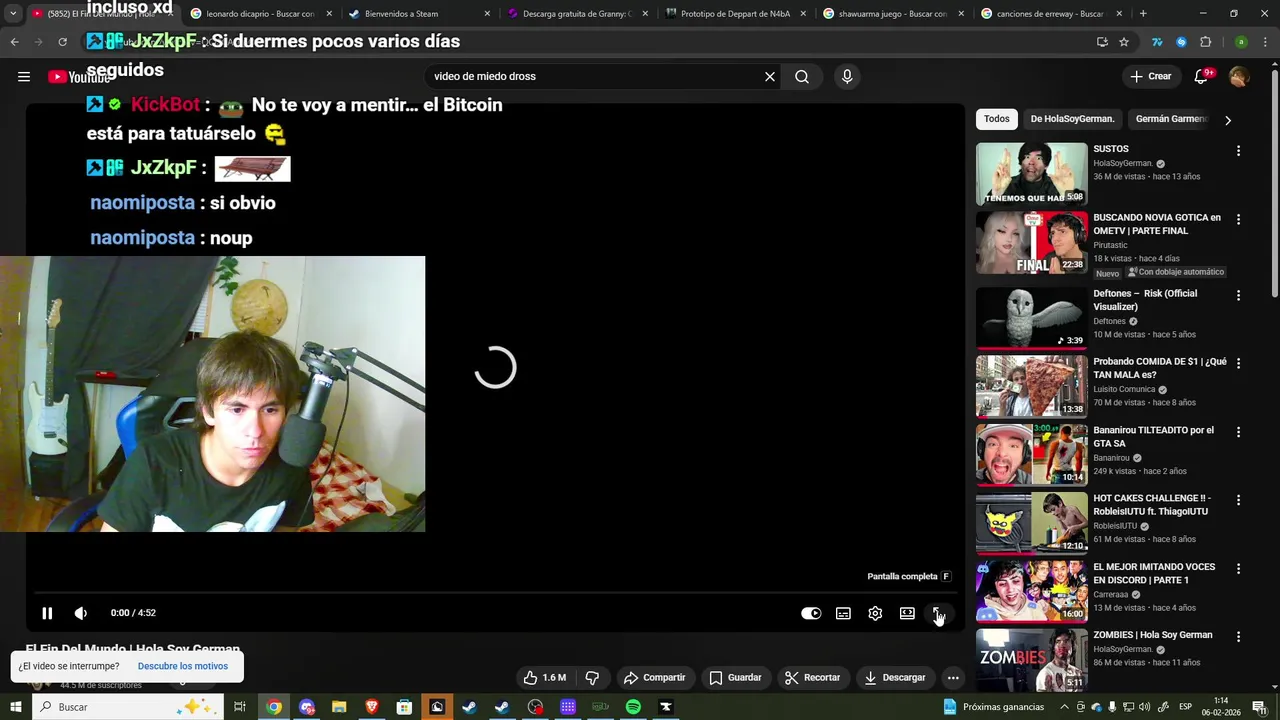1280x720 pixels.
Task: Clear the YouTube search box text
Action: (x=770, y=76)
